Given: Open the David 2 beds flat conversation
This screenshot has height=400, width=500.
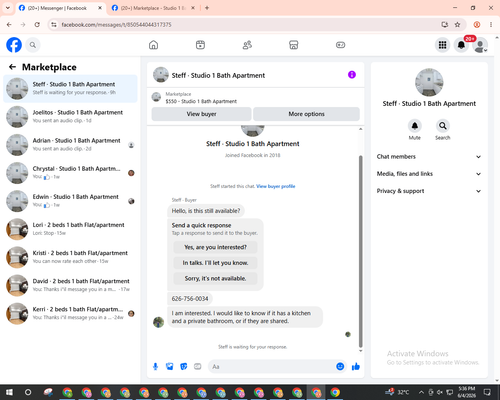Looking at the screenshot, I should point(70,285).
